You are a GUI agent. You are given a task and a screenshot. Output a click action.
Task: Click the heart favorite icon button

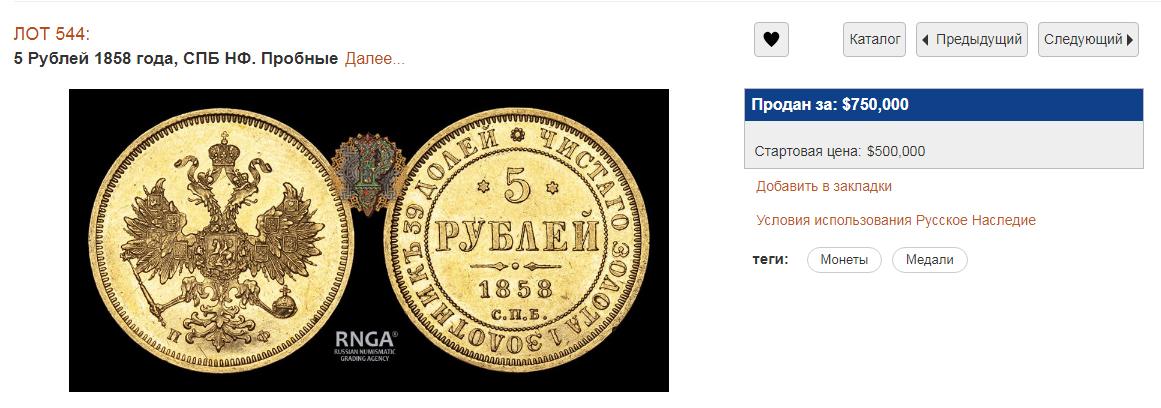(x=771, y=39)
